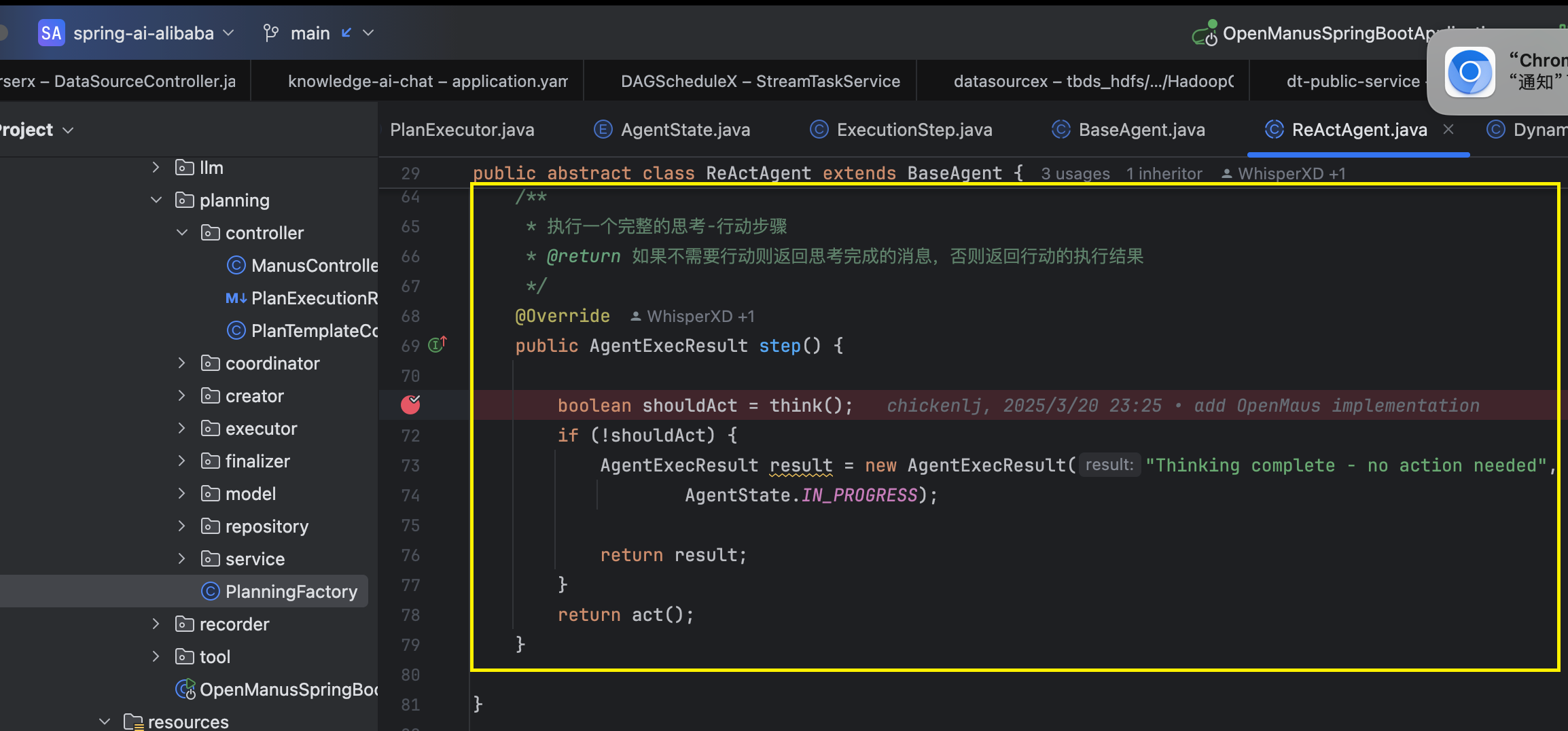Click the BaseAgent.java class icon
This screenshot has height=731, width=1568.
1061,129
